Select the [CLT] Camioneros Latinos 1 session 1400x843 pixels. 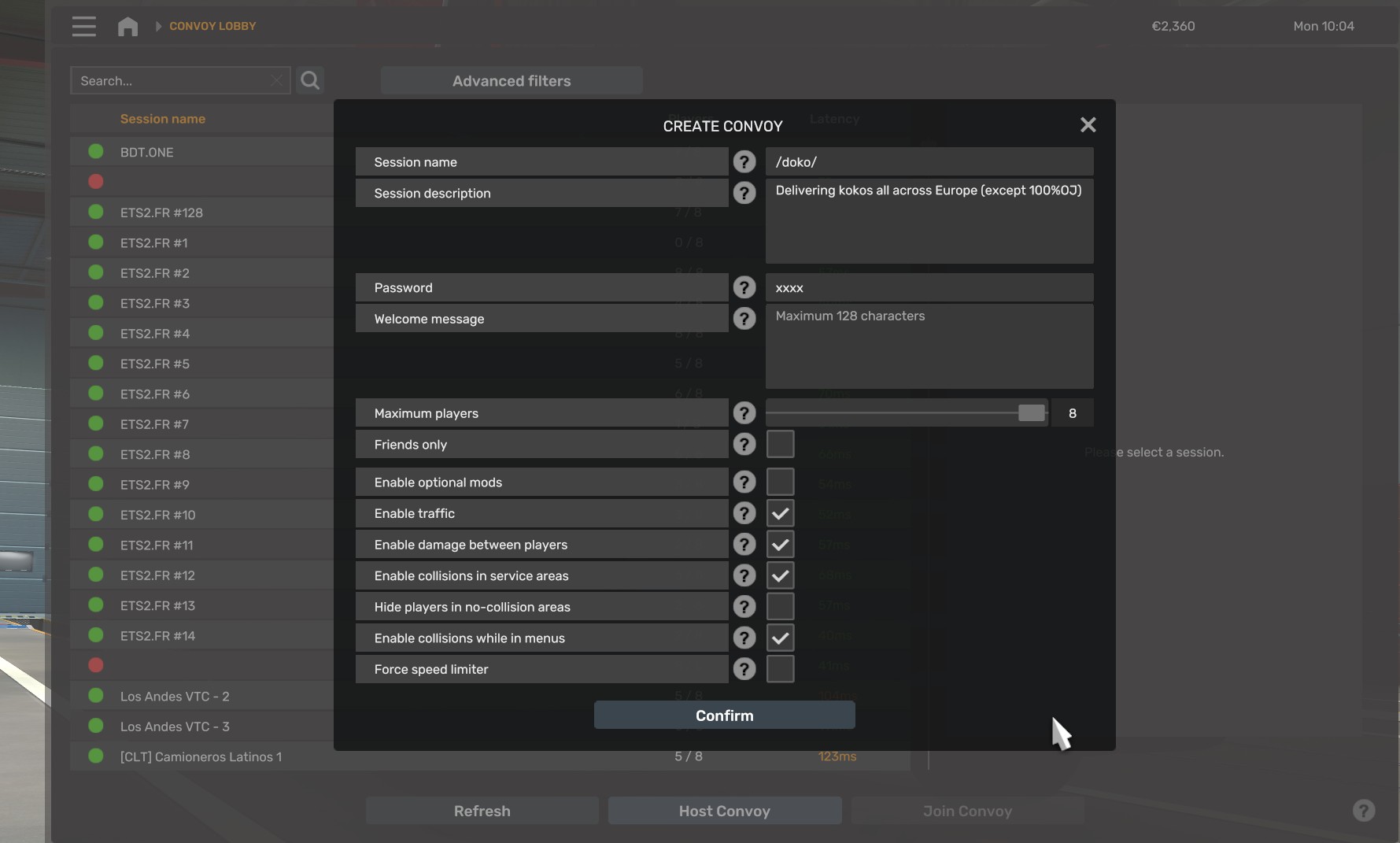490,756
